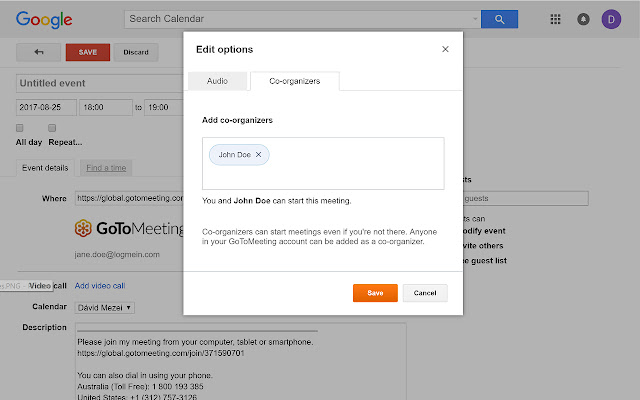This screenshot has width=640, height=400.
Task: Click the Add video call link
Action: coord(100,286)
